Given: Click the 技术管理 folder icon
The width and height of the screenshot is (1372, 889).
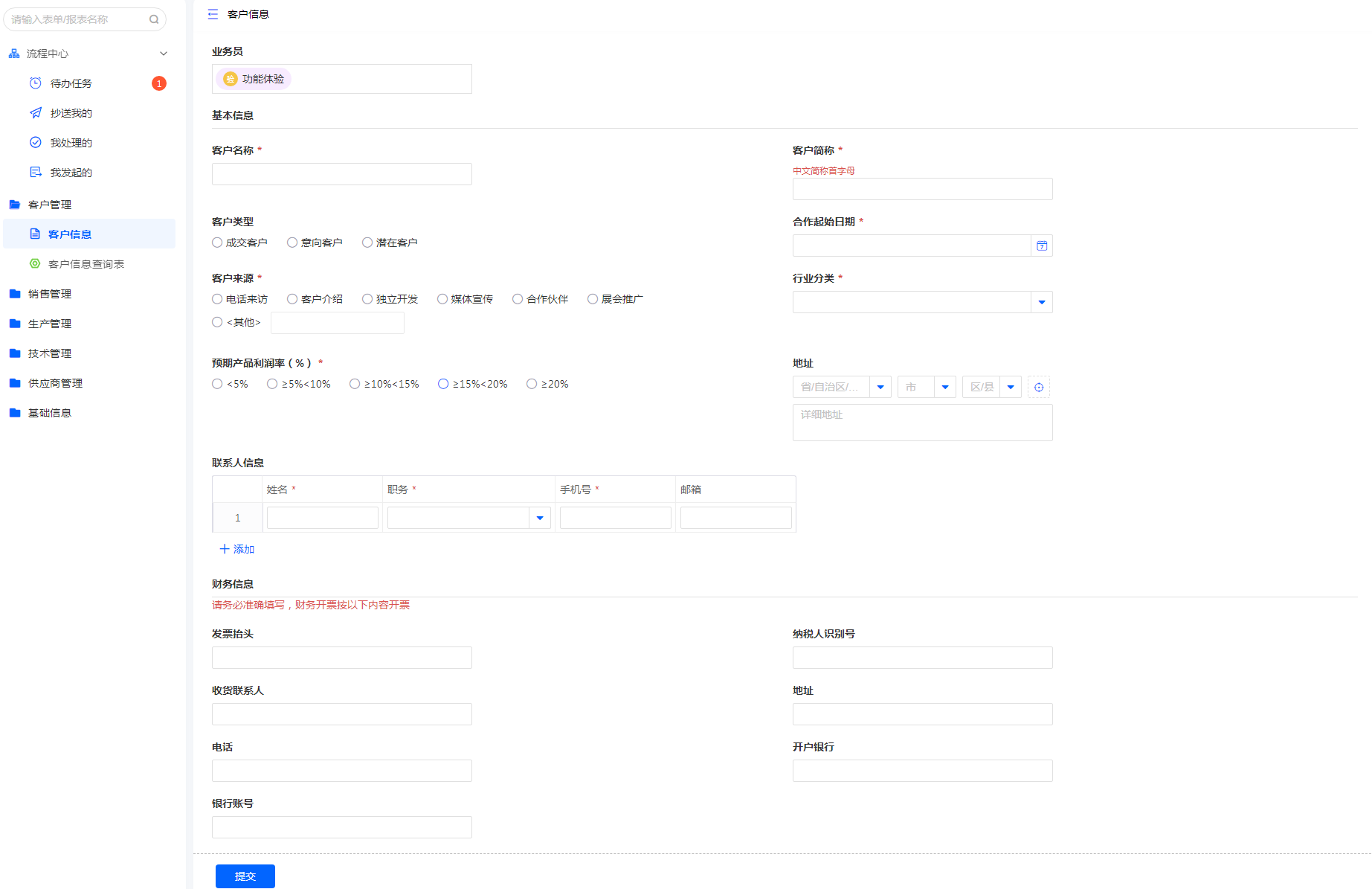Looking at the screenshot, I should tap(15, 353).
